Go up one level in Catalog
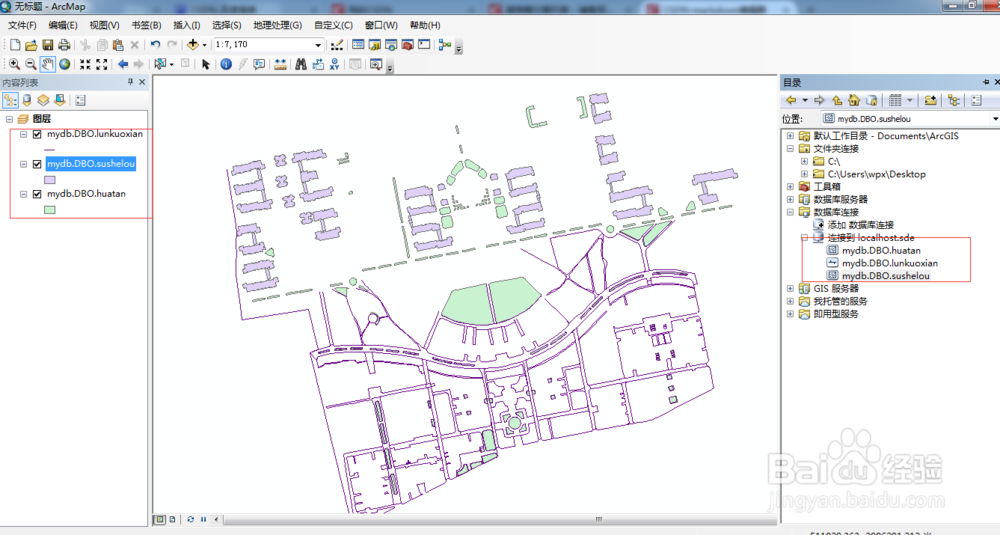This screenshot has width=1000, height=535. click(x=837, y=100)
